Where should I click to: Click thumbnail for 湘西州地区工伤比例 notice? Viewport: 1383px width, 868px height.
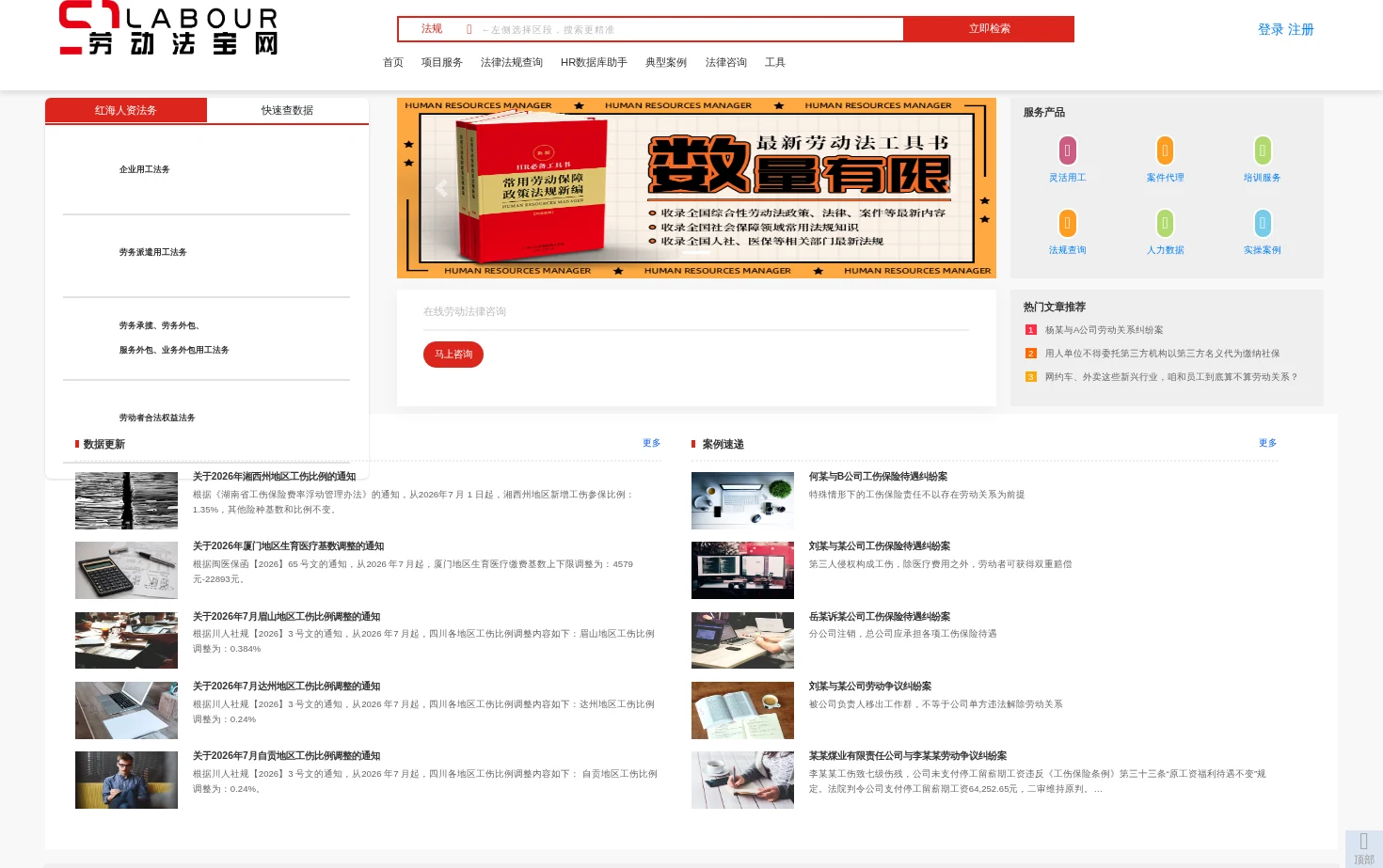pos(126,500)
